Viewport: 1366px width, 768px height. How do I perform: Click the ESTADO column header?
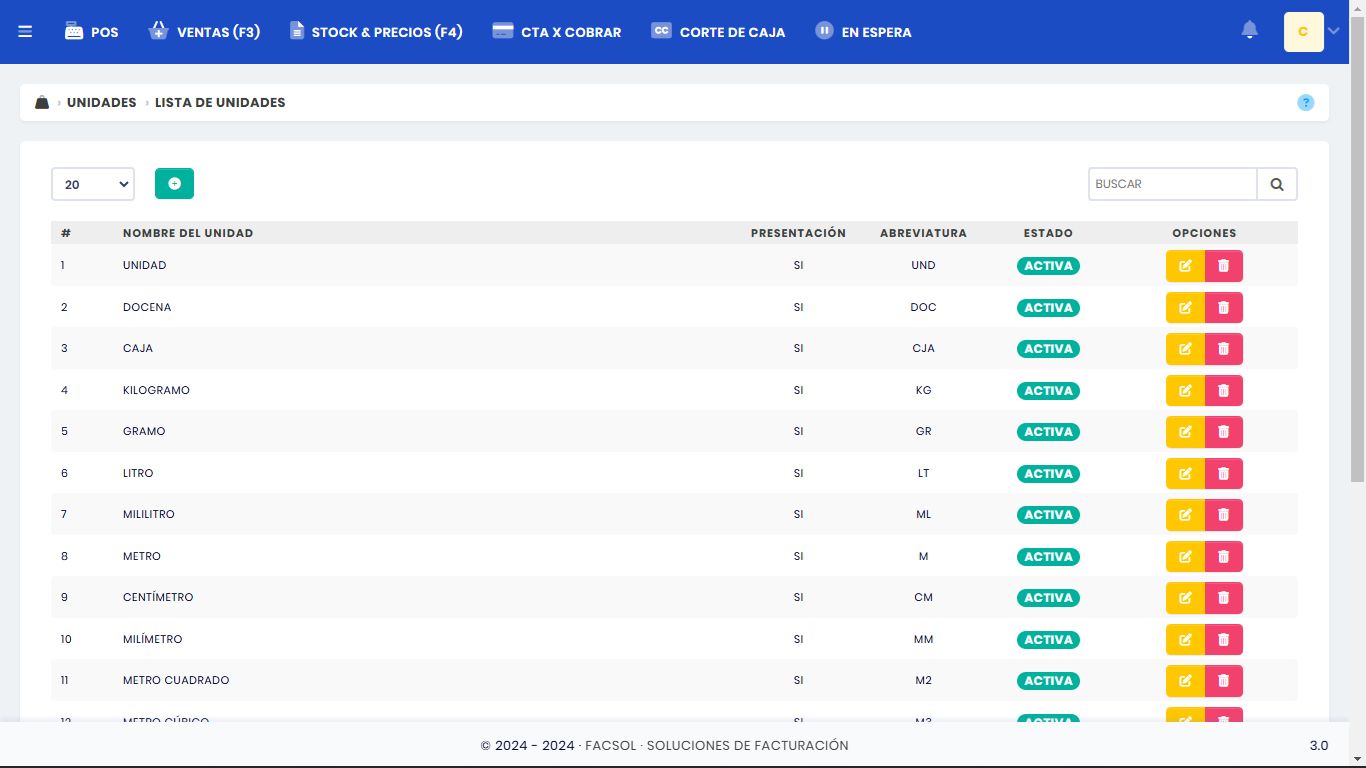pos(1048,233)
